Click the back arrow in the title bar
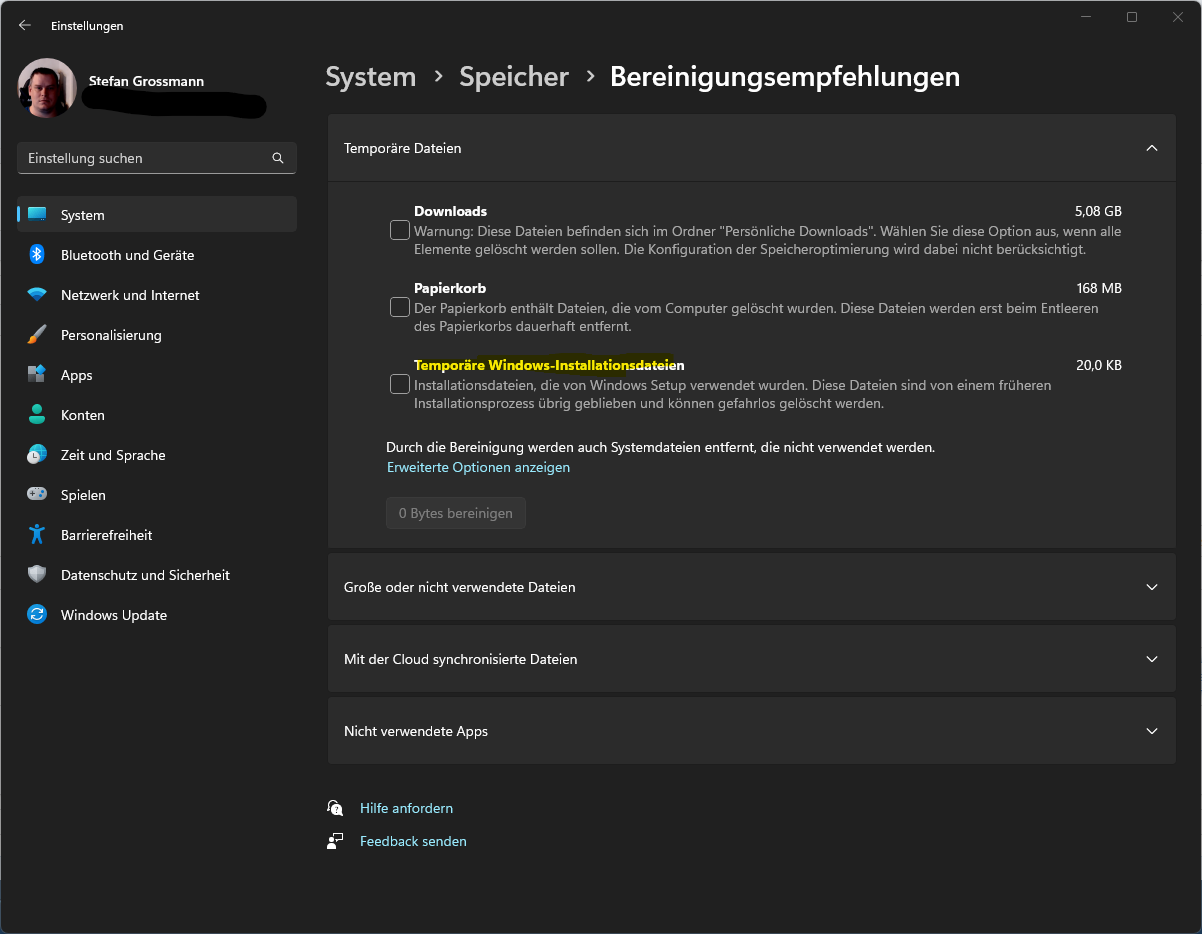Image resolution: width=1202 pixels, height=934 pixels. tap(25, 26)
